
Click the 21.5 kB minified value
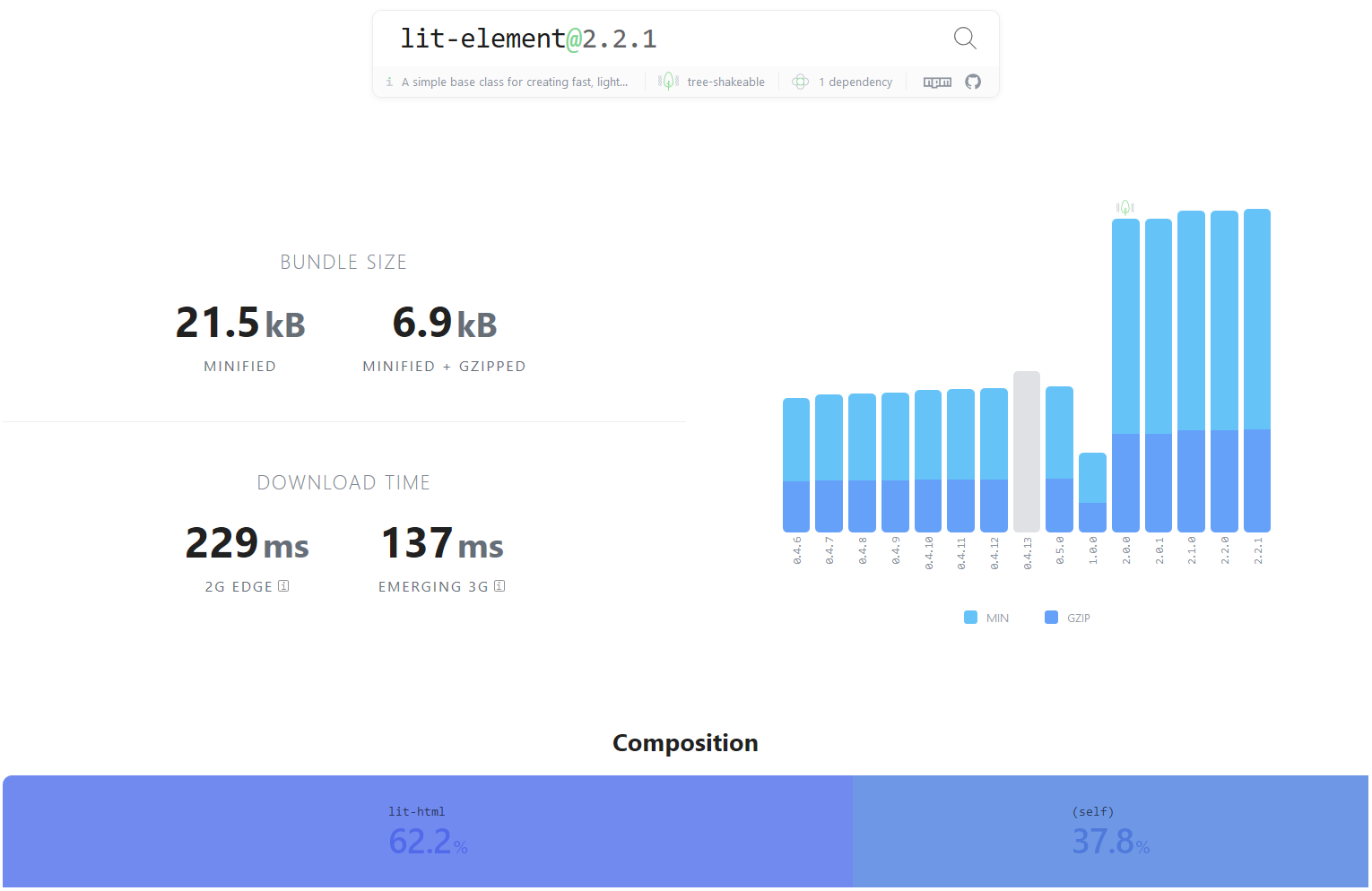[x=240, y=323]
